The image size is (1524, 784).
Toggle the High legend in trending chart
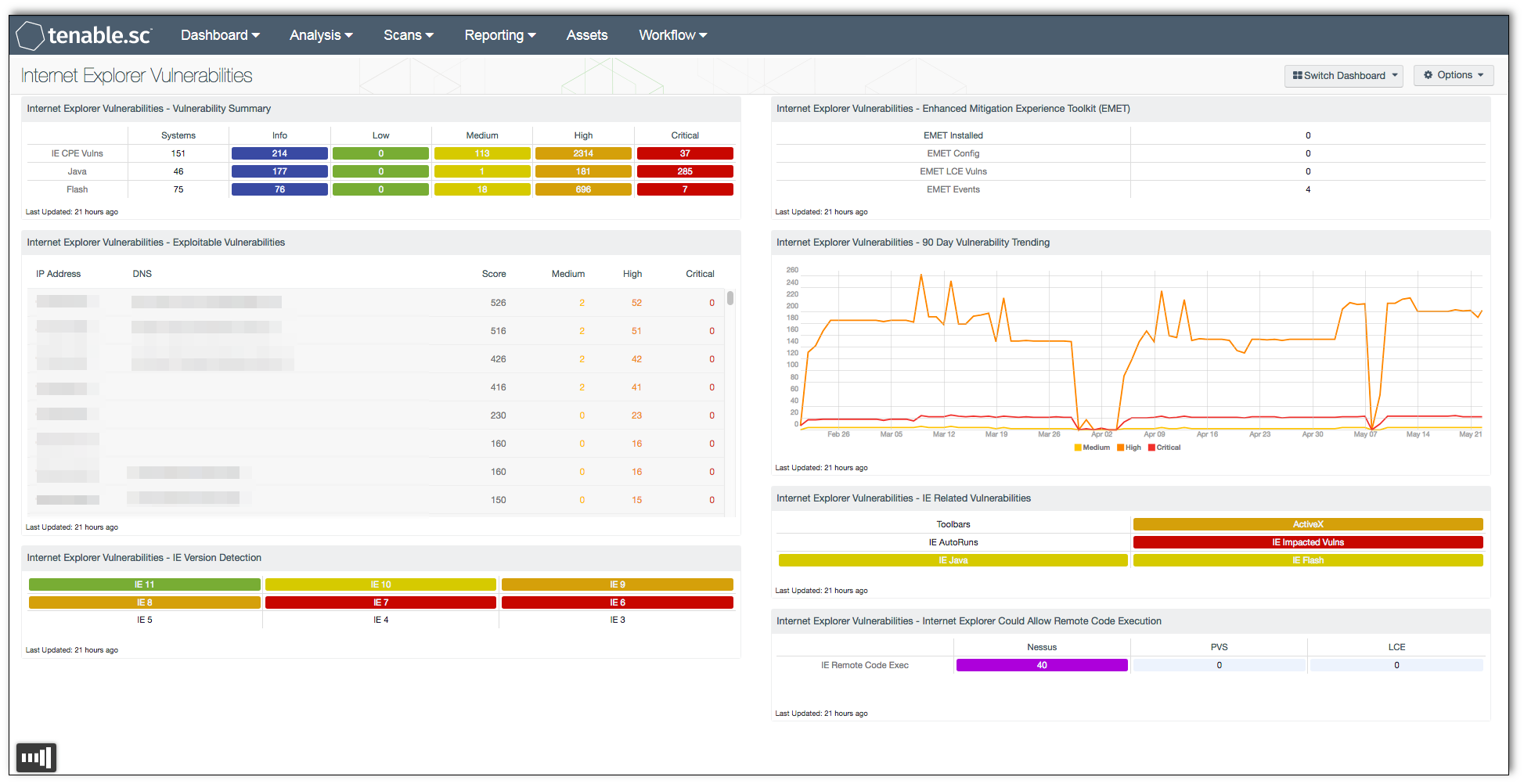(1129, 448)
